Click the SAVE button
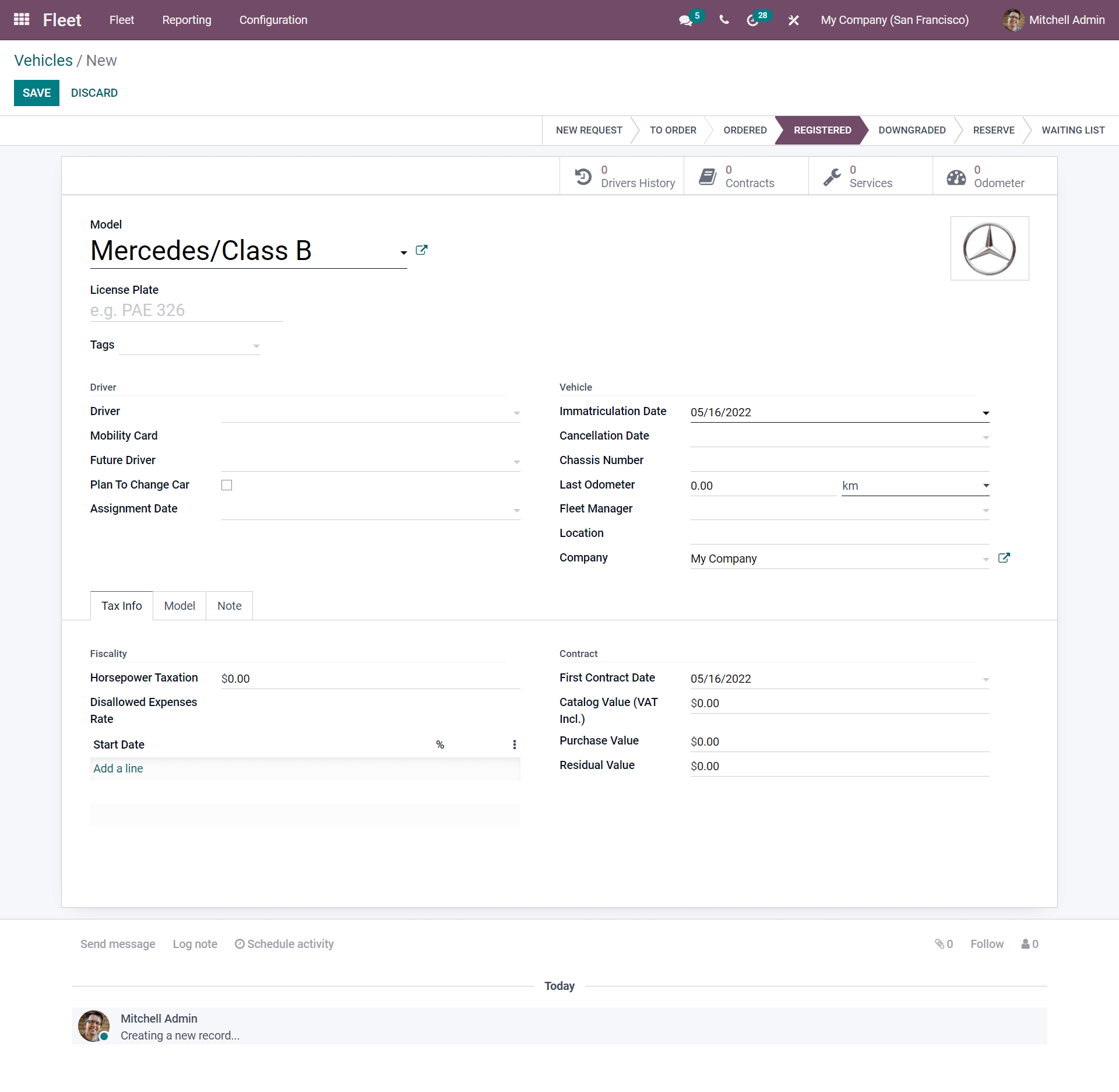The image size is (1119, 1092). click(x=36, y=92)
